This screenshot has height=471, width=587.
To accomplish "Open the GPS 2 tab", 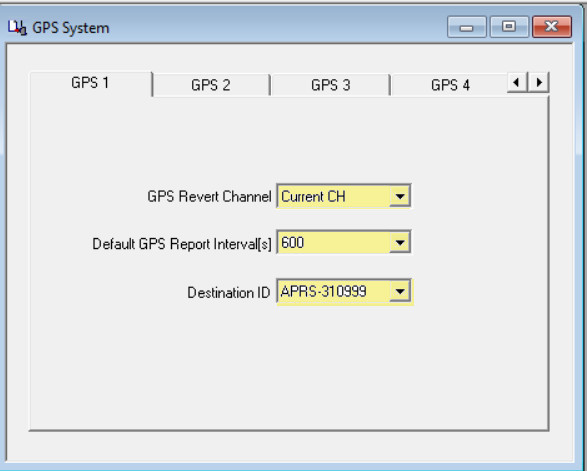I will 211,85.
